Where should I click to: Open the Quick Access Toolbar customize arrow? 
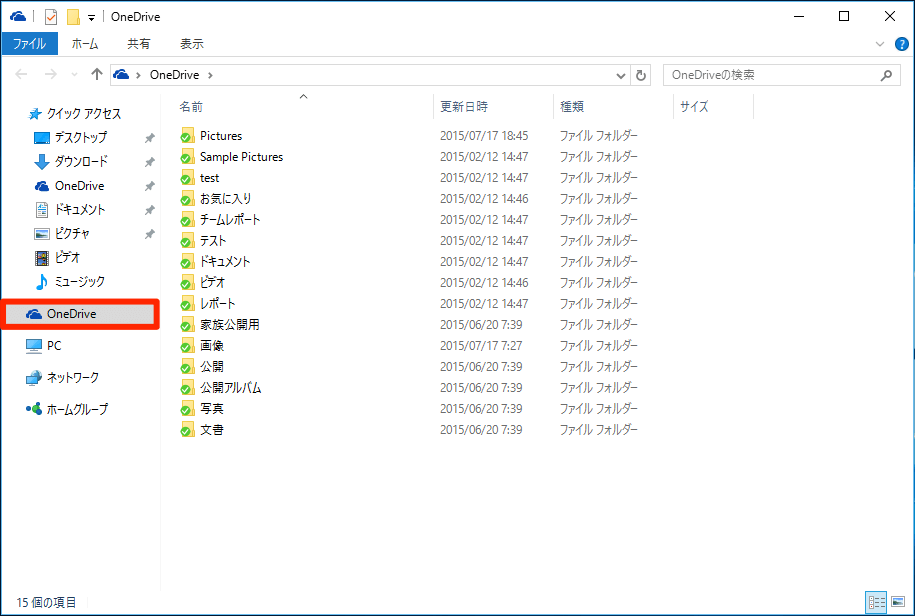click(x=92, y=18)
